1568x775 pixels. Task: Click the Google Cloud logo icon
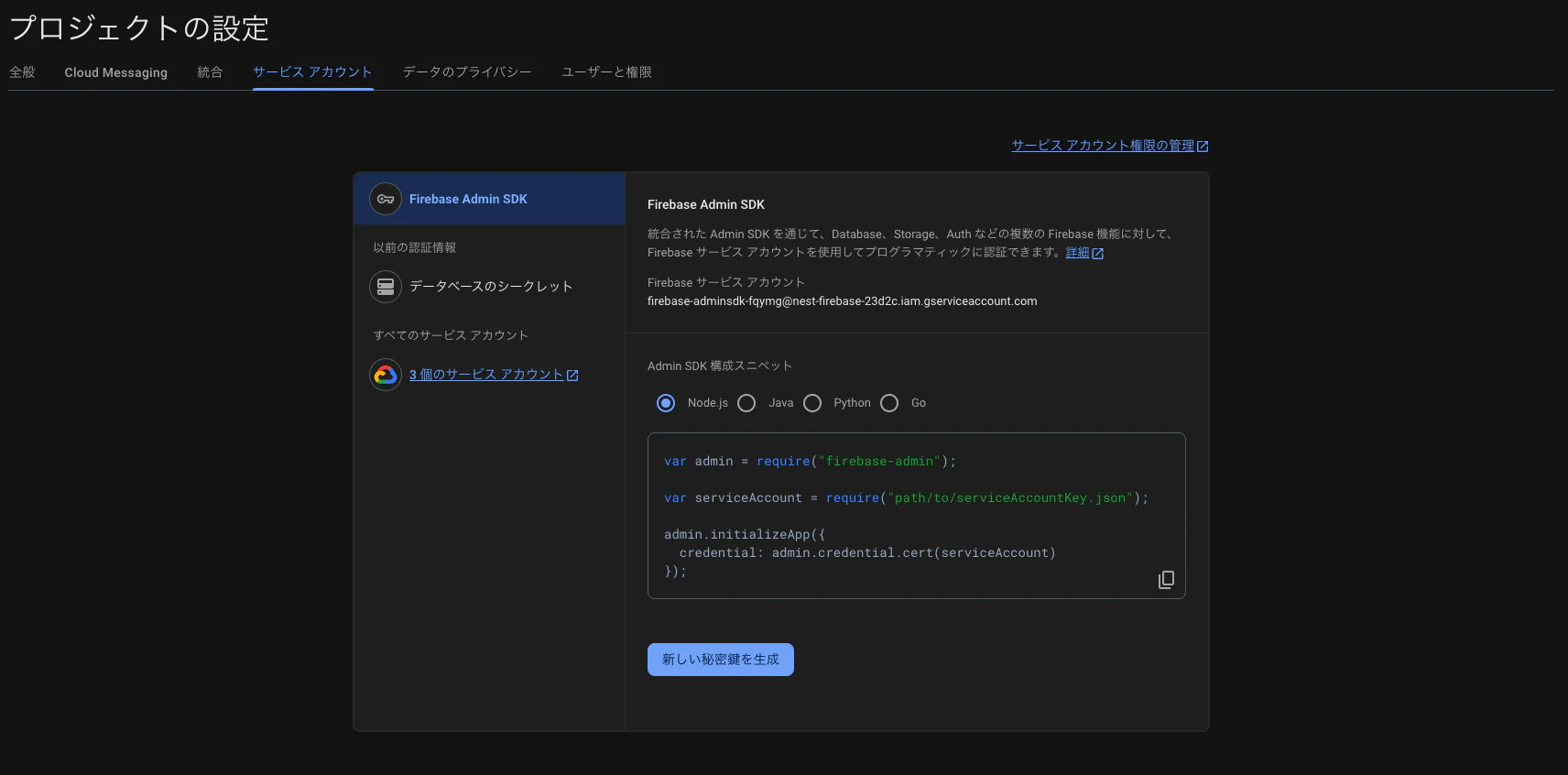(386, 375)
